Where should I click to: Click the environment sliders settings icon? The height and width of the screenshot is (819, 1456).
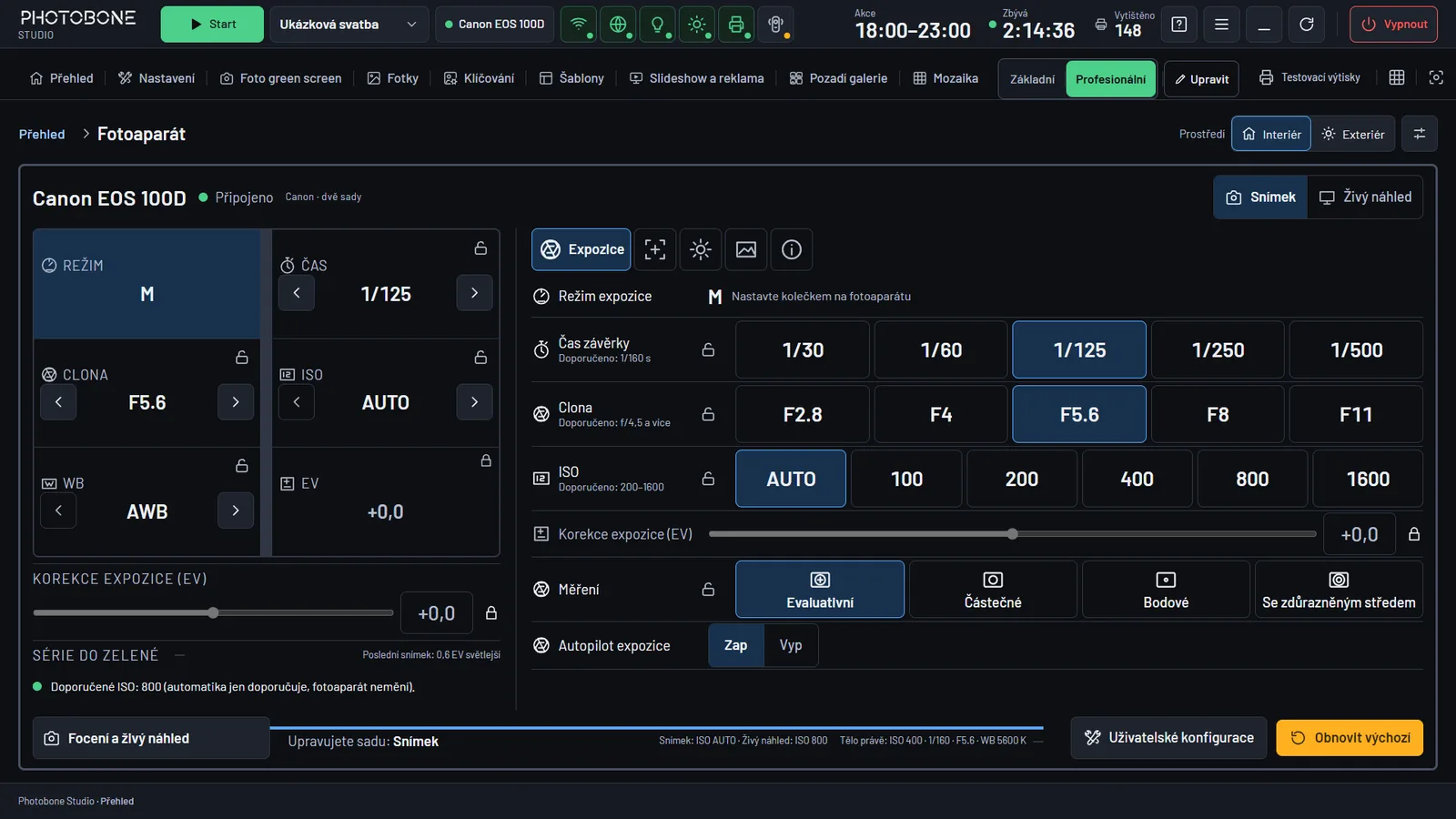coord(1420,134)
